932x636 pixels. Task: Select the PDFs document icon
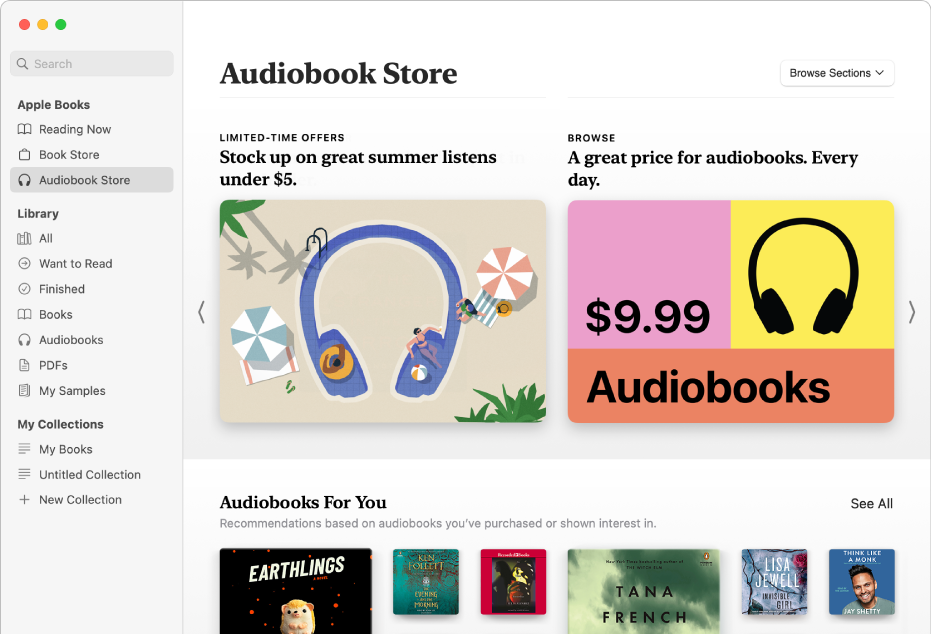tap(24, 365)
